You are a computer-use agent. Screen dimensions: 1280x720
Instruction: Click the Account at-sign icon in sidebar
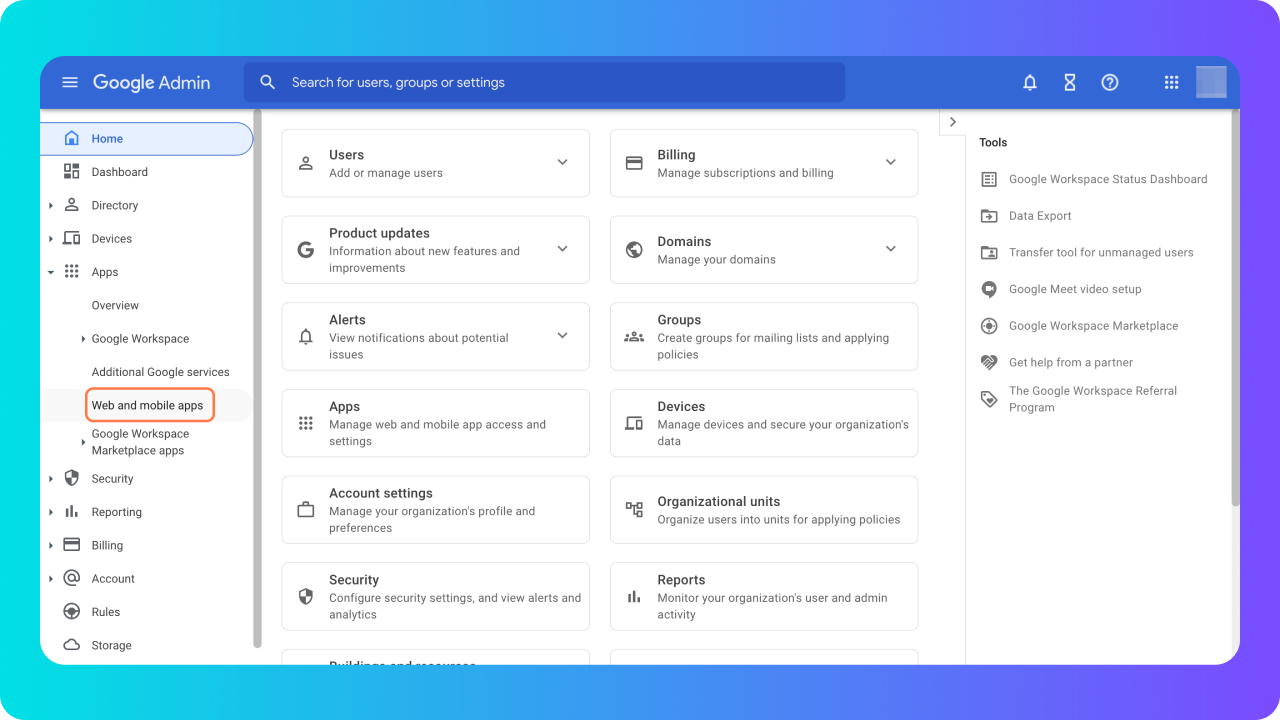coord(71,578)
